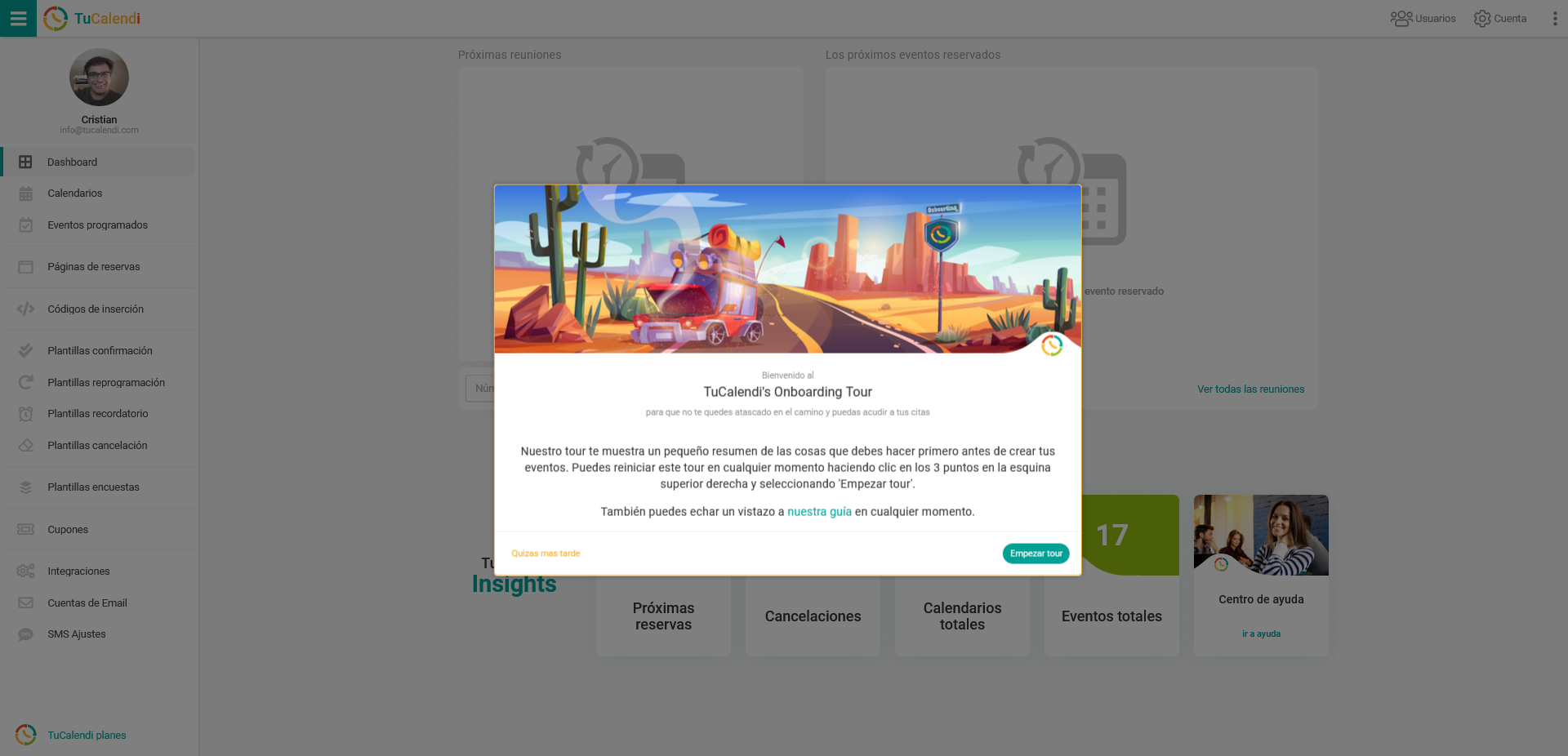This screenshot has height=756, width=1568.
Task: Click the Plantillas encuestas layers icon
Action: (25, 487)
